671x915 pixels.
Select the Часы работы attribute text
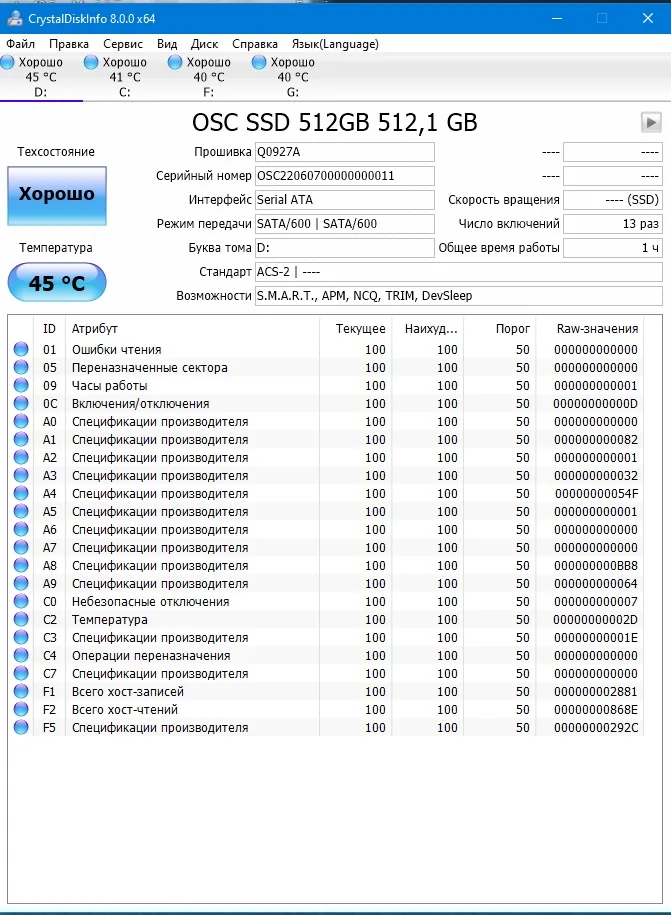click(110, 386)
